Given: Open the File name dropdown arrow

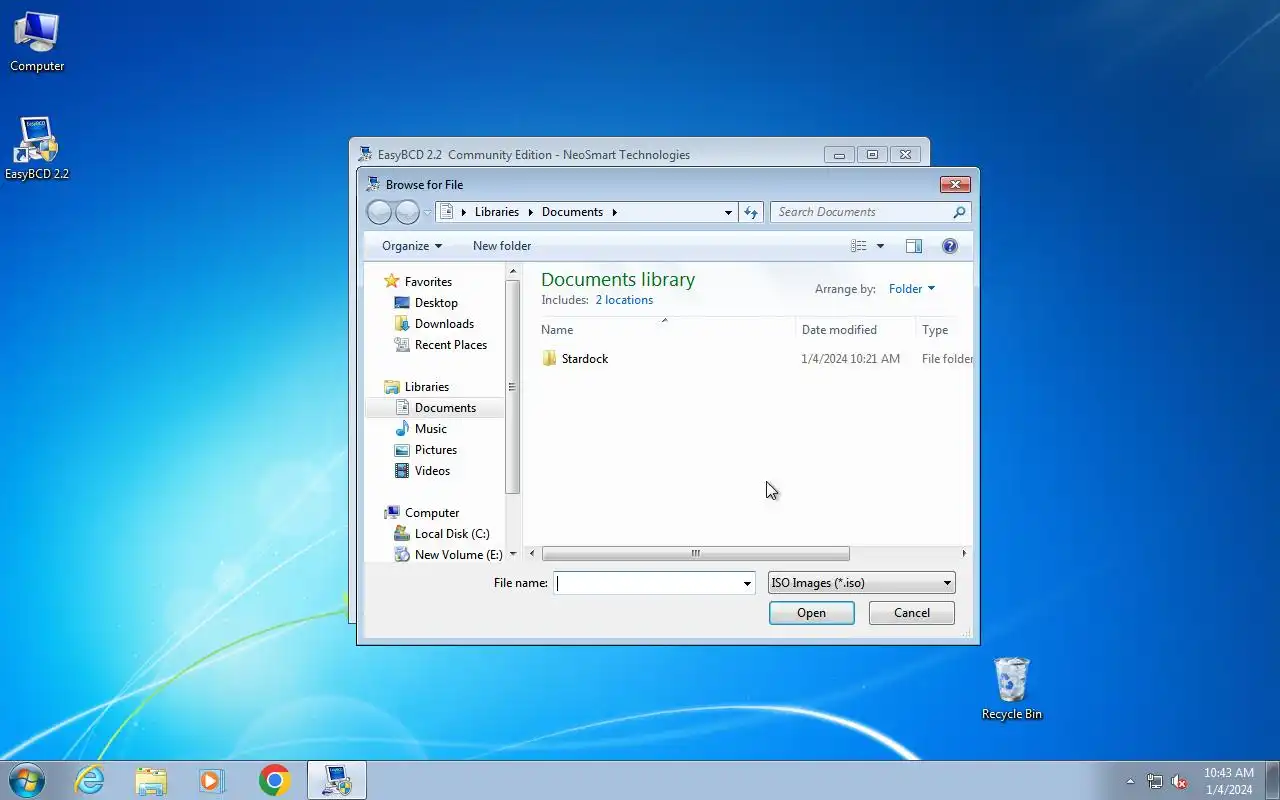Looking at the screenshot, I should click(747, 583).
